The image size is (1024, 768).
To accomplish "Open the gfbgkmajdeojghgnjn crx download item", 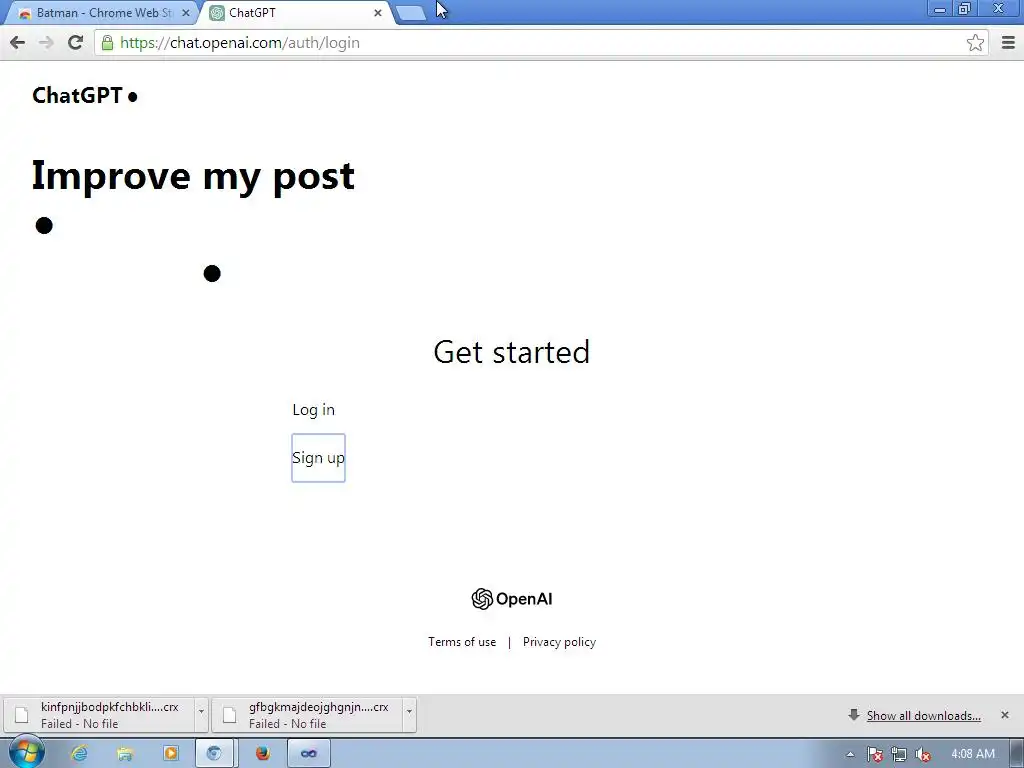I will coord(308,714).
